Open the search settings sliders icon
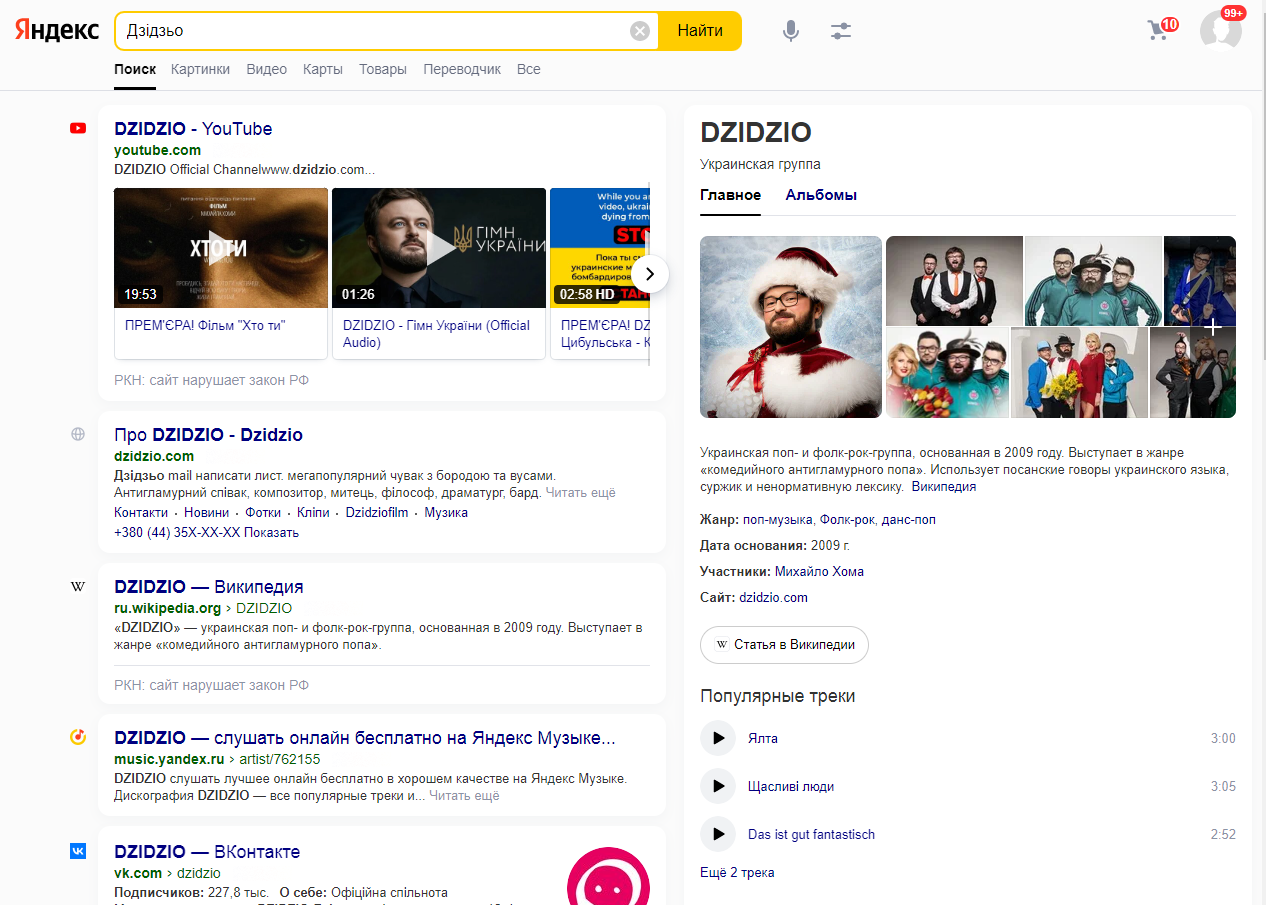This screenshot has height=905, width=1266. tap(841, 31)
